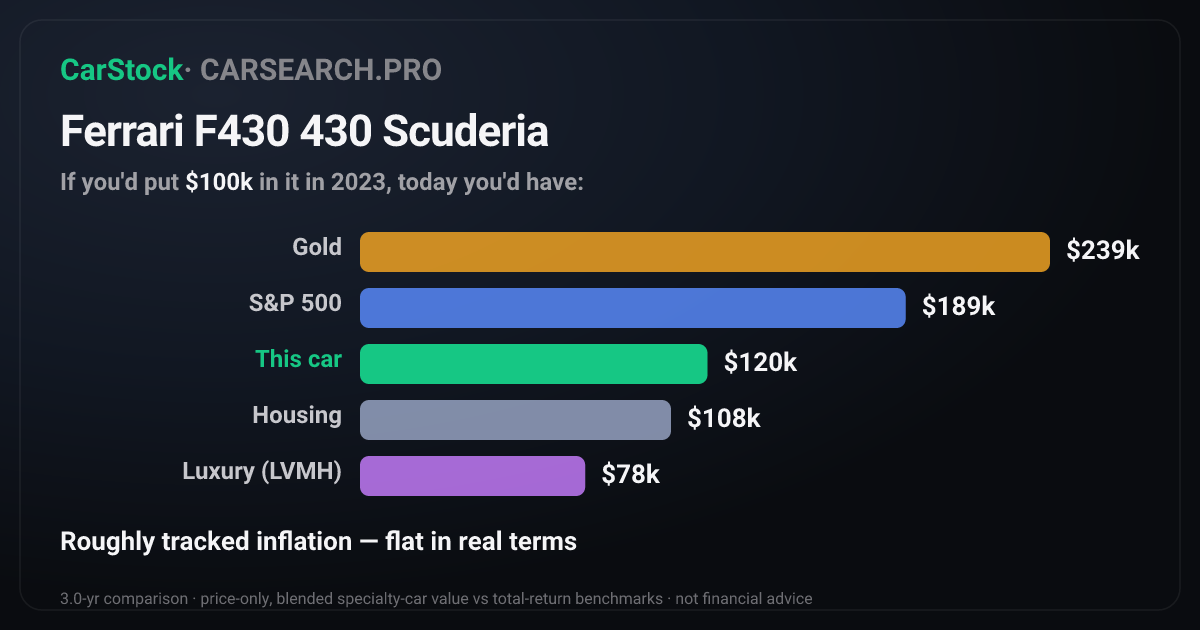Select the This car label

tap(298, 359)
